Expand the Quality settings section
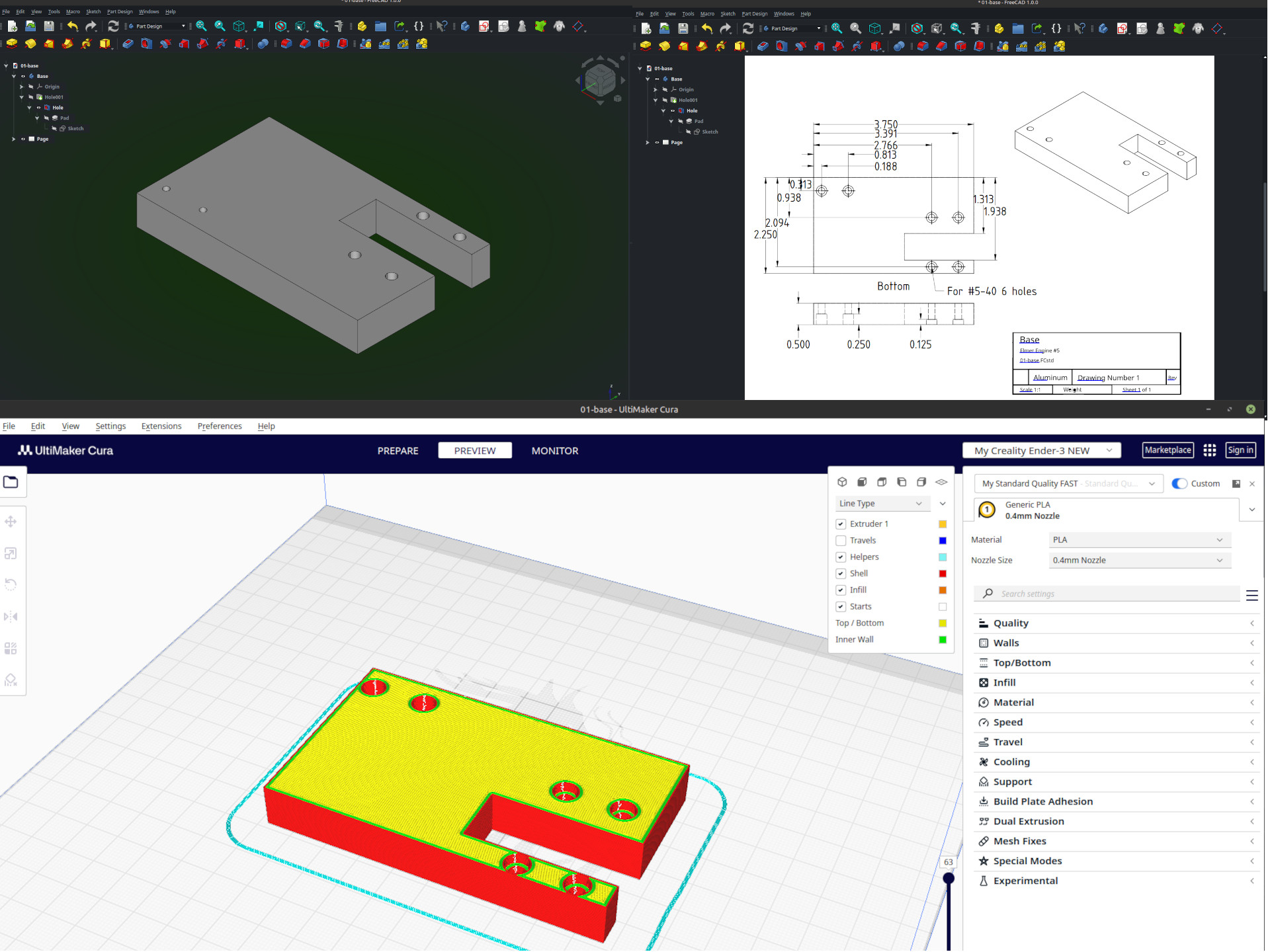The height and width of the screenshot is (952, 1270). (x=1117, y=623)
